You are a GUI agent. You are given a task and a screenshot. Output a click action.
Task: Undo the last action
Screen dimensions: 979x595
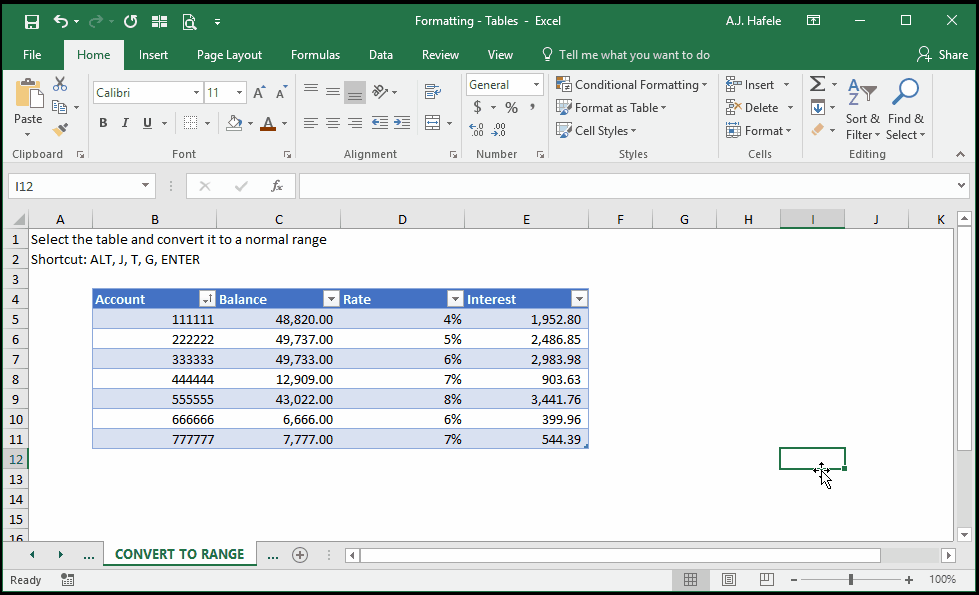[61, 21]
